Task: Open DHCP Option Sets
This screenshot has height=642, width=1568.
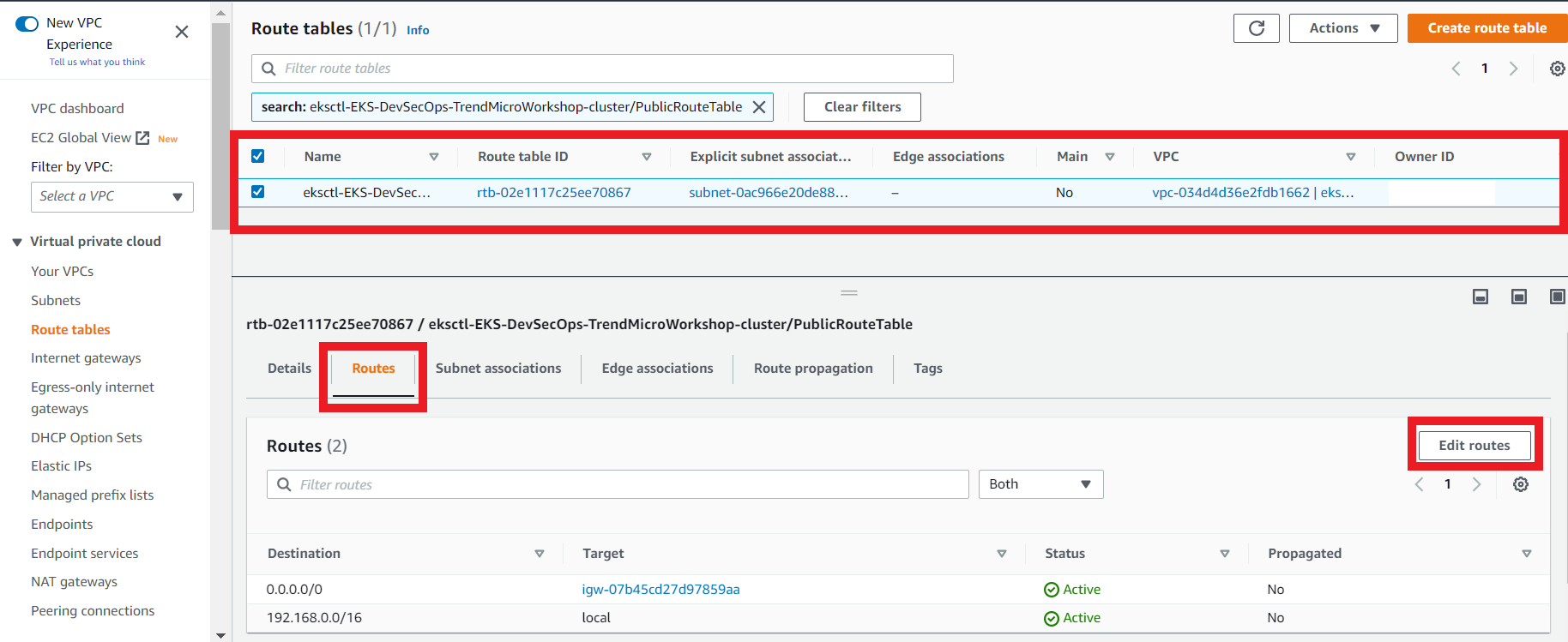Action: click(87, 437)
